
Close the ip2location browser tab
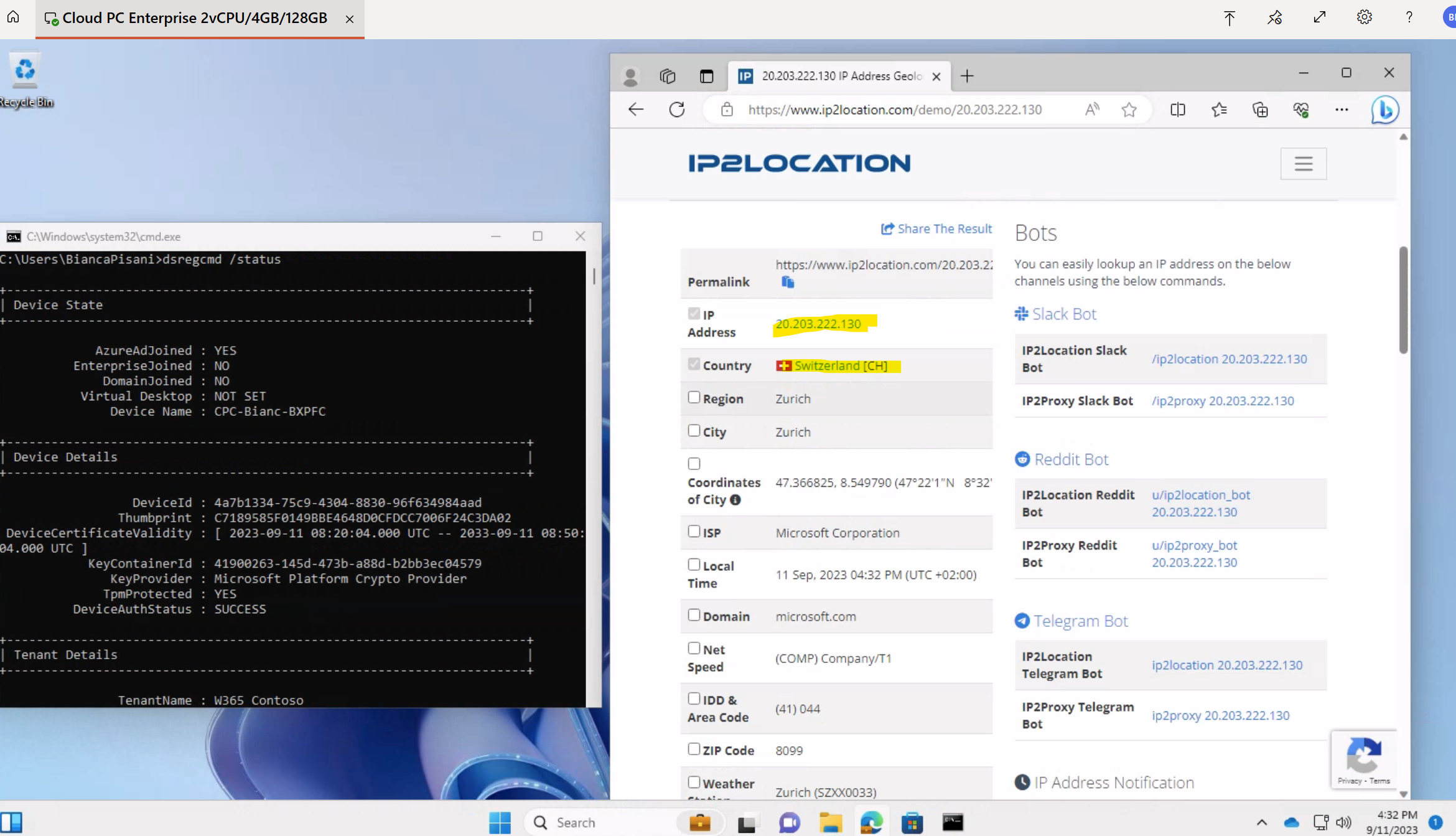pyautogui.click(x=936, y=77)
